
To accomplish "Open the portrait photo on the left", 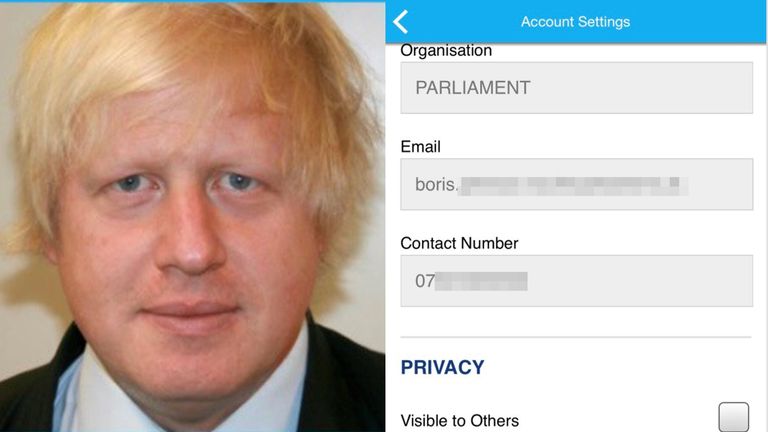I will click(x=192, y=216).
